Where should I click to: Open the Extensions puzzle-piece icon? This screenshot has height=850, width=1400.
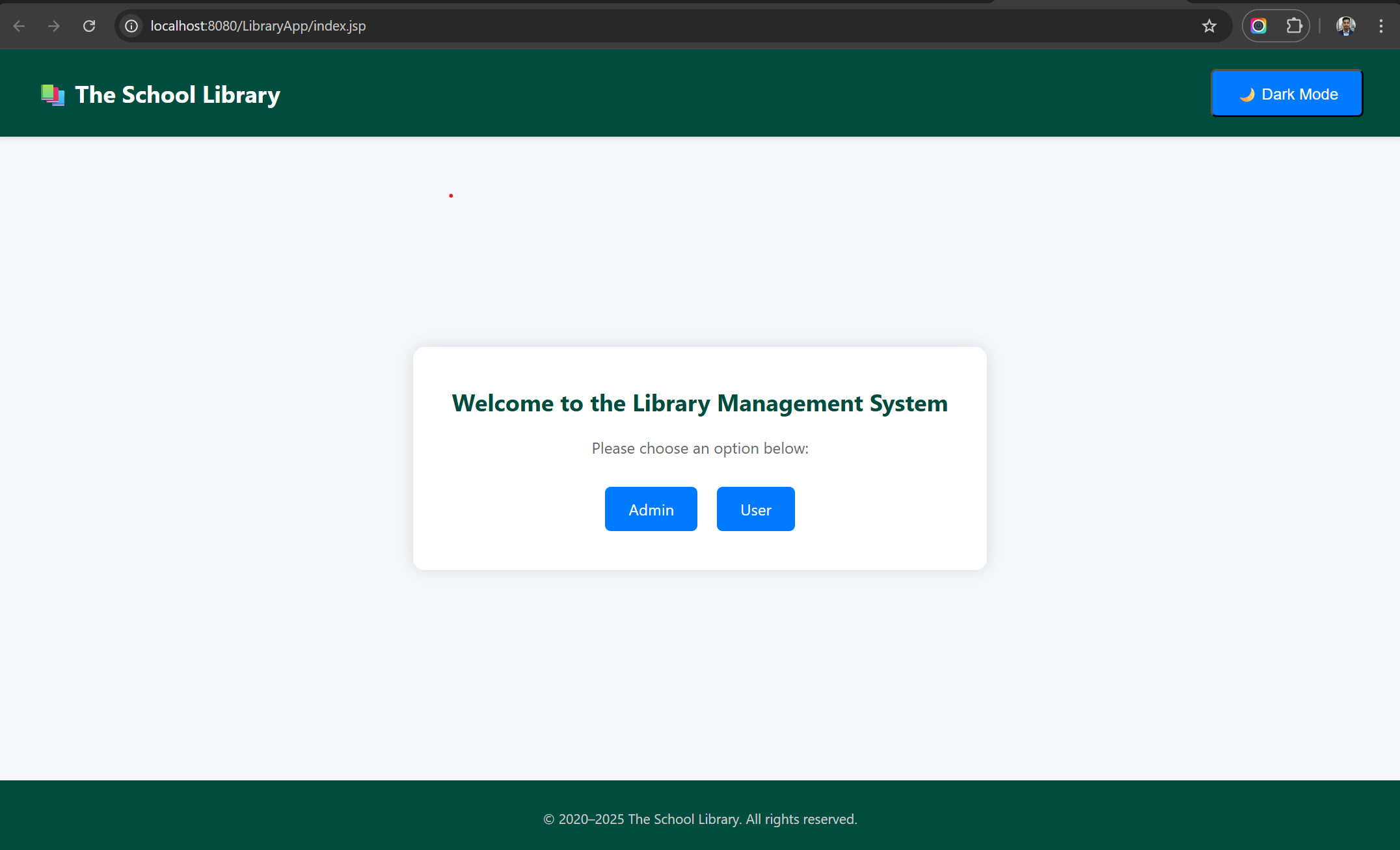click(x=1294, y=25)
